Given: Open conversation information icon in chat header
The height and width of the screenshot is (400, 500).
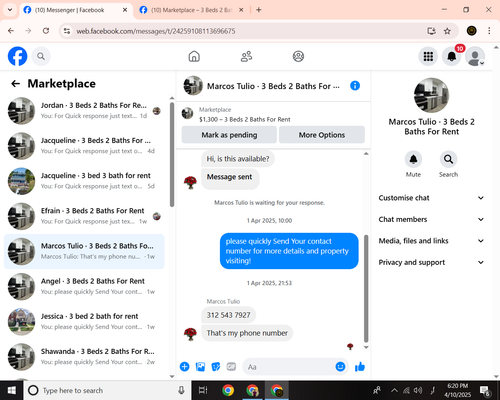Looking at the screenshot, I should pos(355,86).
